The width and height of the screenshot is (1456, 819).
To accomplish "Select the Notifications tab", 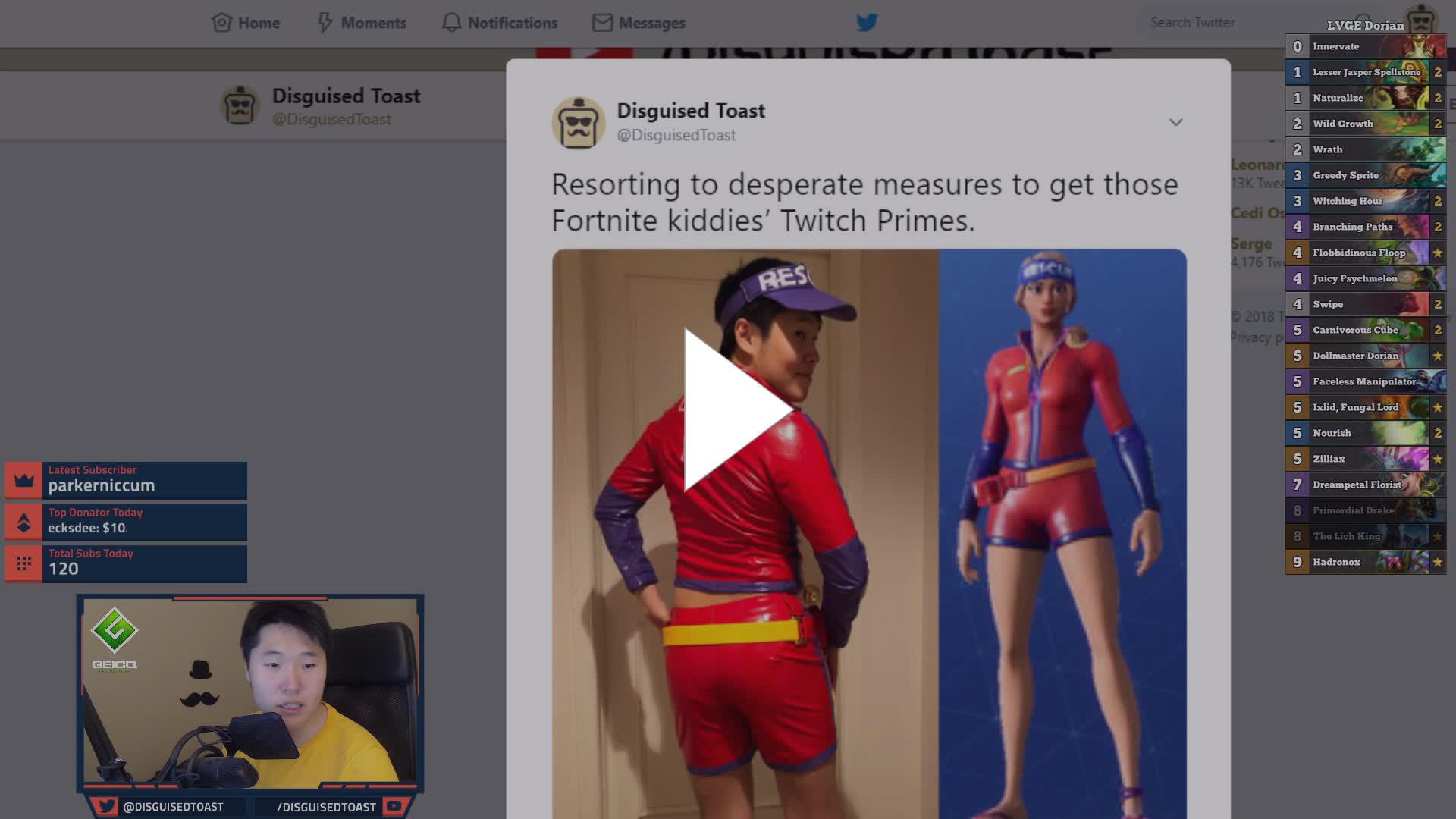I will click(x=500, y=23).
